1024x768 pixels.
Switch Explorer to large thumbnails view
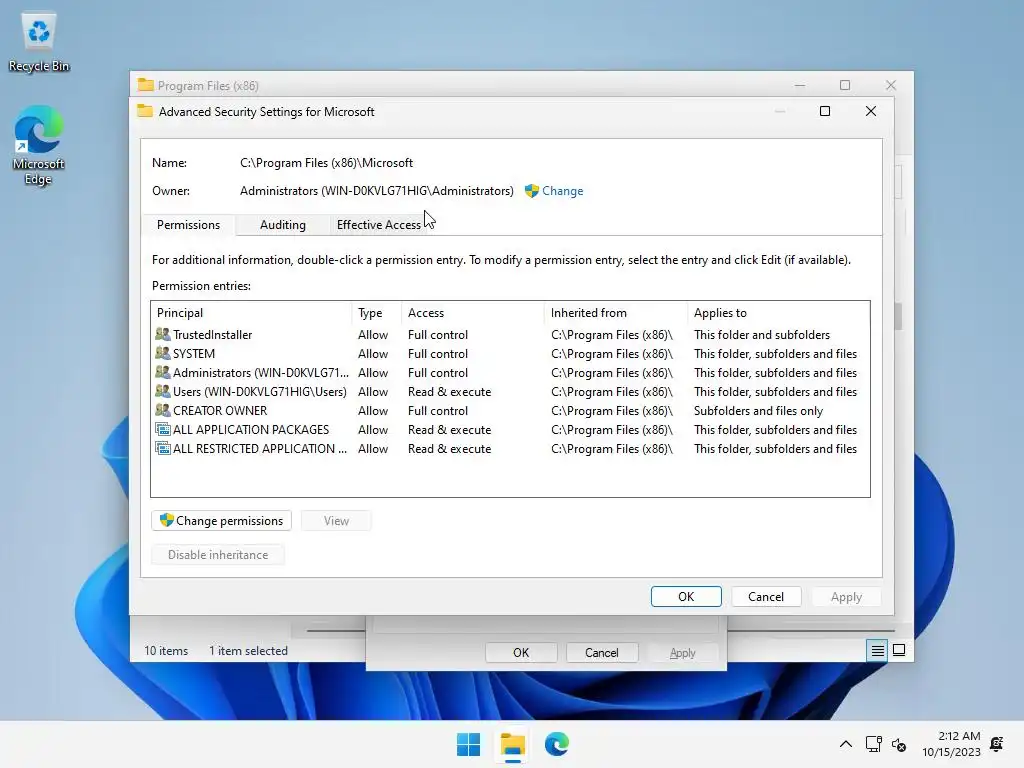click(899, 650)
